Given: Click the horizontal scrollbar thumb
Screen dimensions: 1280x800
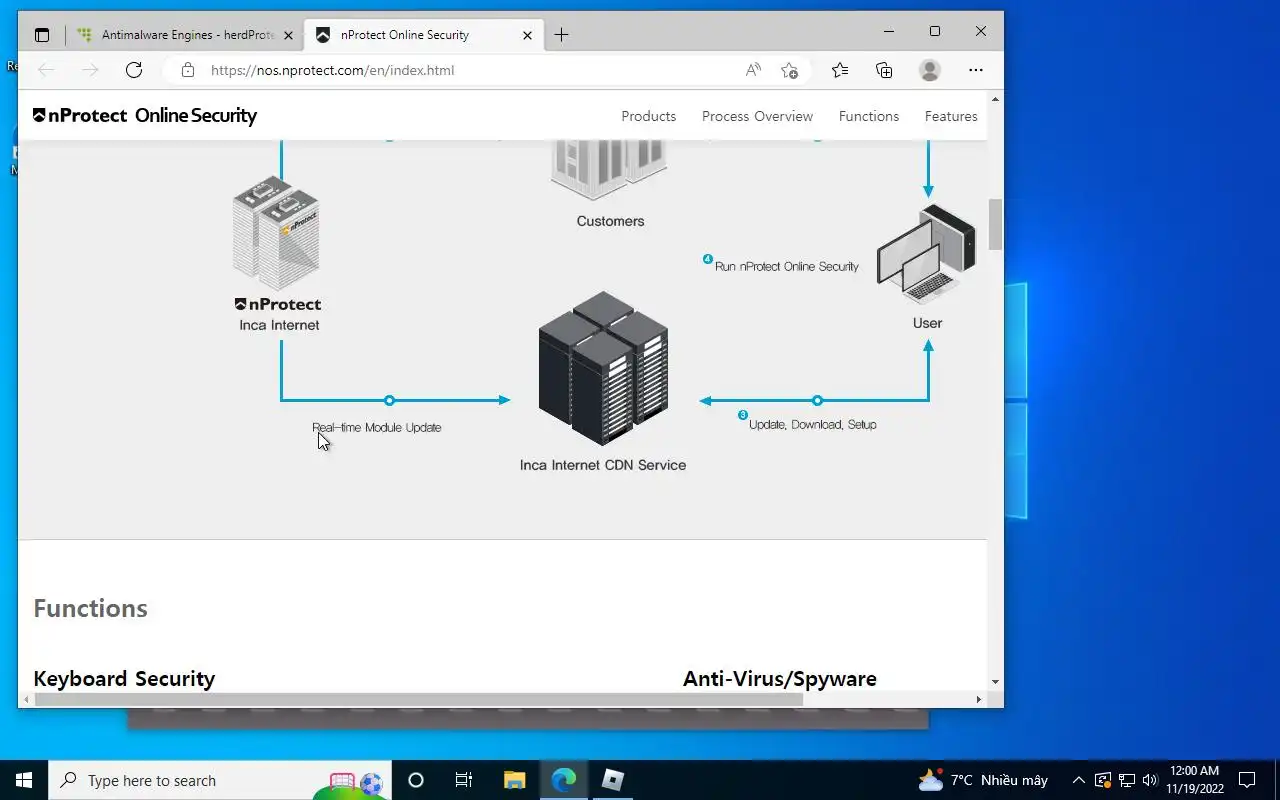Looking at the screenshot, I should 418,700.
